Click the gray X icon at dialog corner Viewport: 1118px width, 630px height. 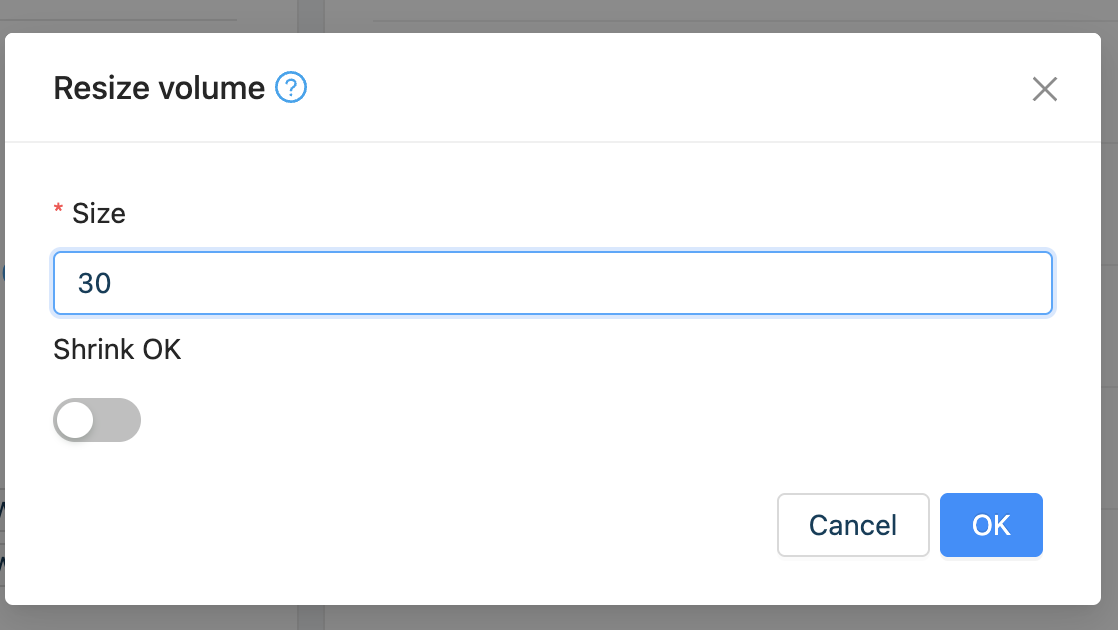pyautogui.click(x=1045, y=89)
